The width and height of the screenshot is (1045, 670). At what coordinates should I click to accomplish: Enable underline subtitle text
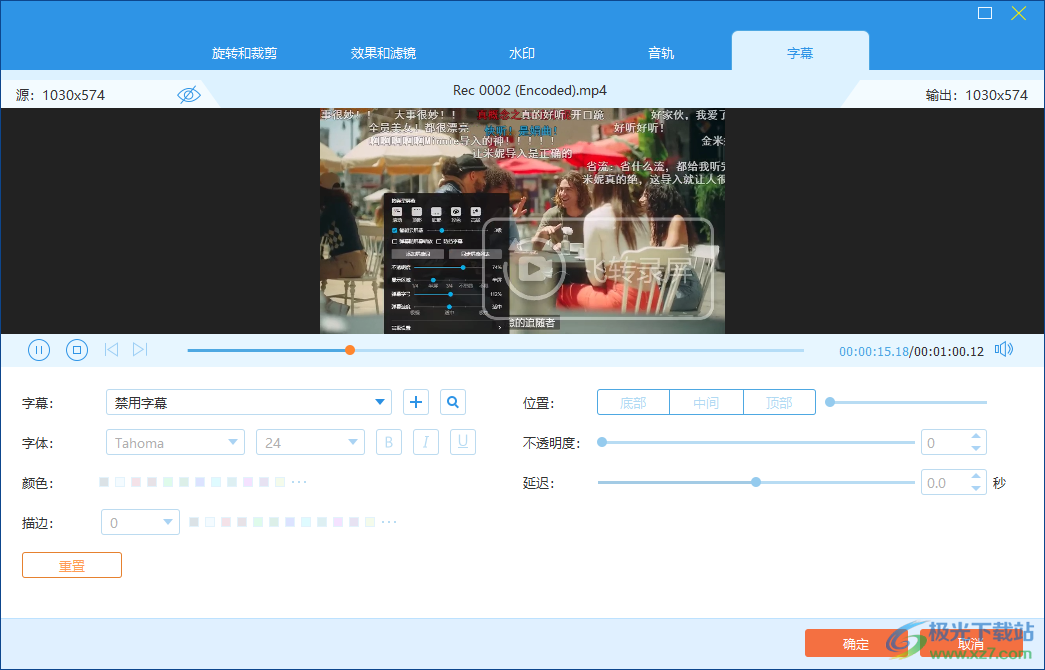pyautogui.click(x=462, y=441)
